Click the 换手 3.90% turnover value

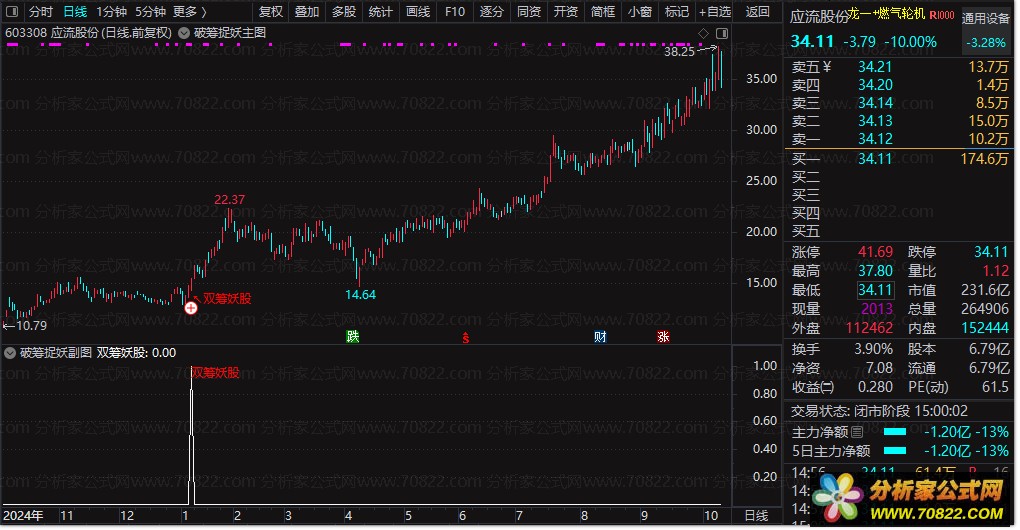[873, 349]
